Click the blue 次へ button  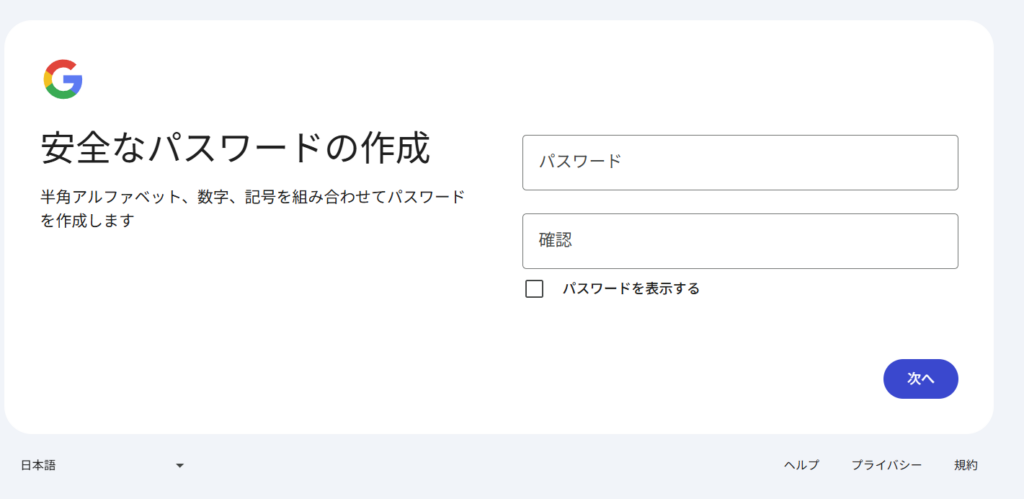coord(920,379)
